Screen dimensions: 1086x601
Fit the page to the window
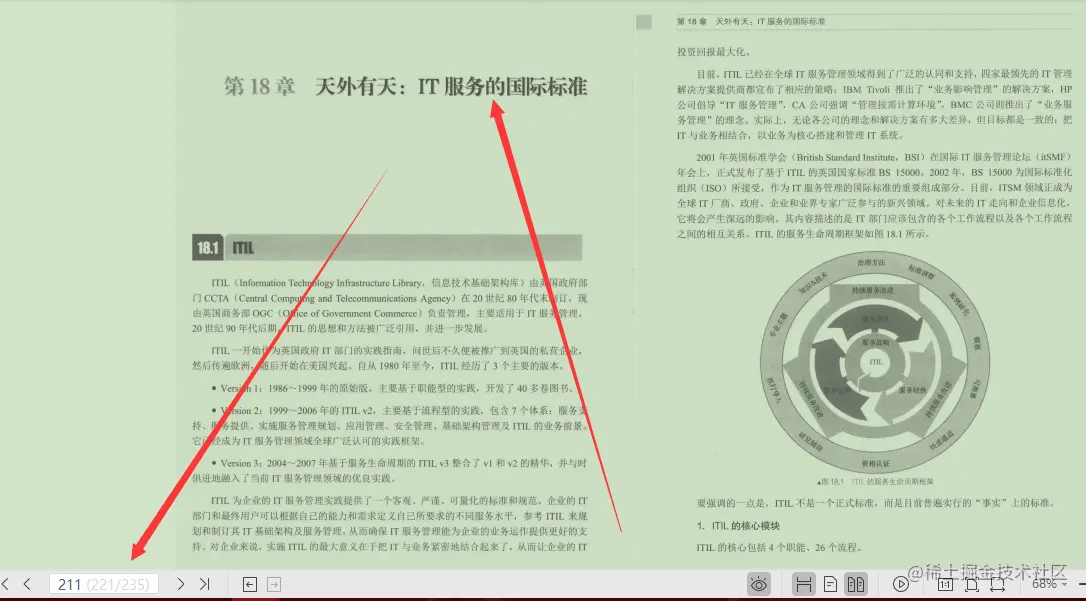[971, 583]
